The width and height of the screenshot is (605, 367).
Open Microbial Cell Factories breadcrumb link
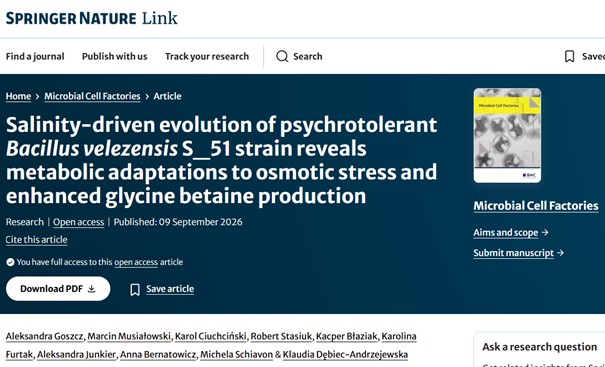pos(92,96)
